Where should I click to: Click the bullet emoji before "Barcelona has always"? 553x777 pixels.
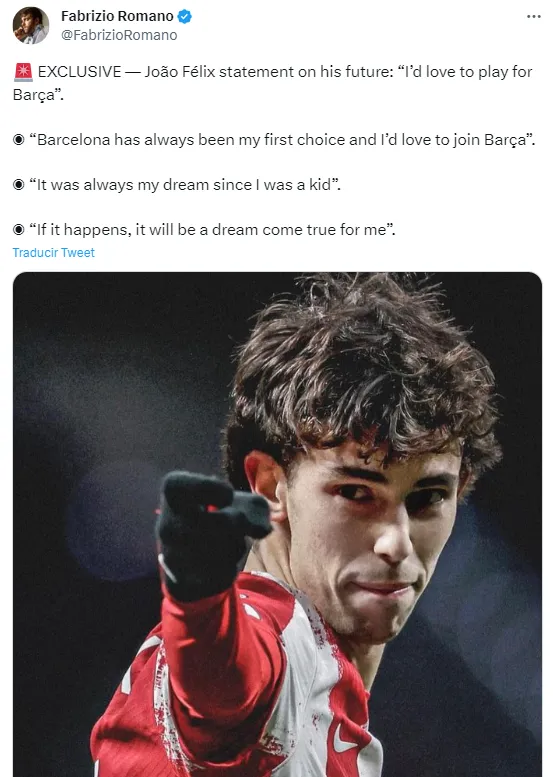point(18,140)
